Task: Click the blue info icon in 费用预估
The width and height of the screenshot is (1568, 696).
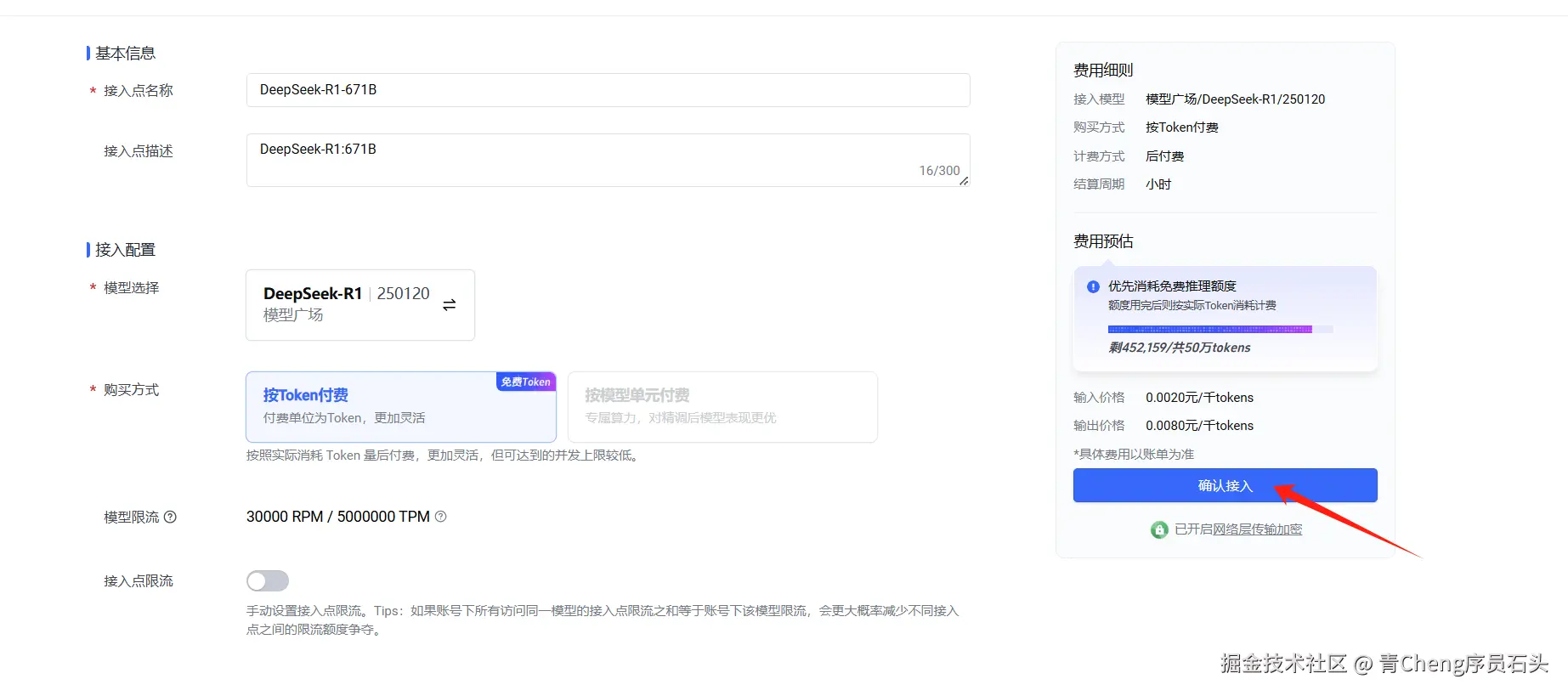Action: tap(1093, 286)
